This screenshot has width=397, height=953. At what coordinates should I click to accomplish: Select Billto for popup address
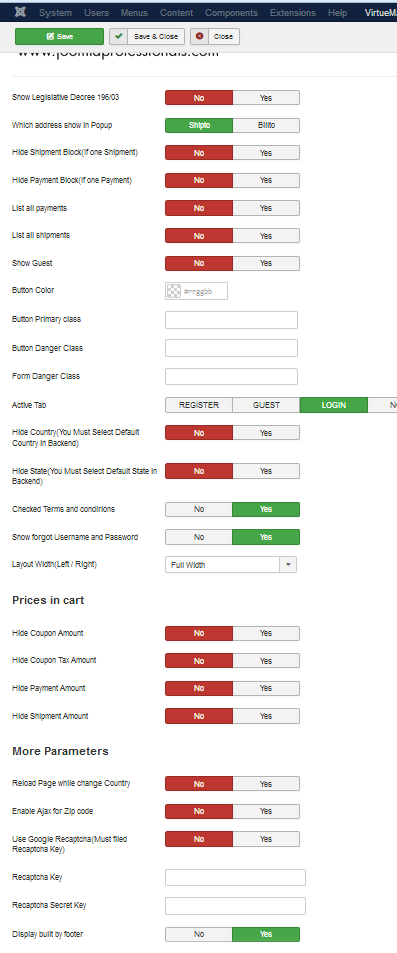[x=266, y=125]
